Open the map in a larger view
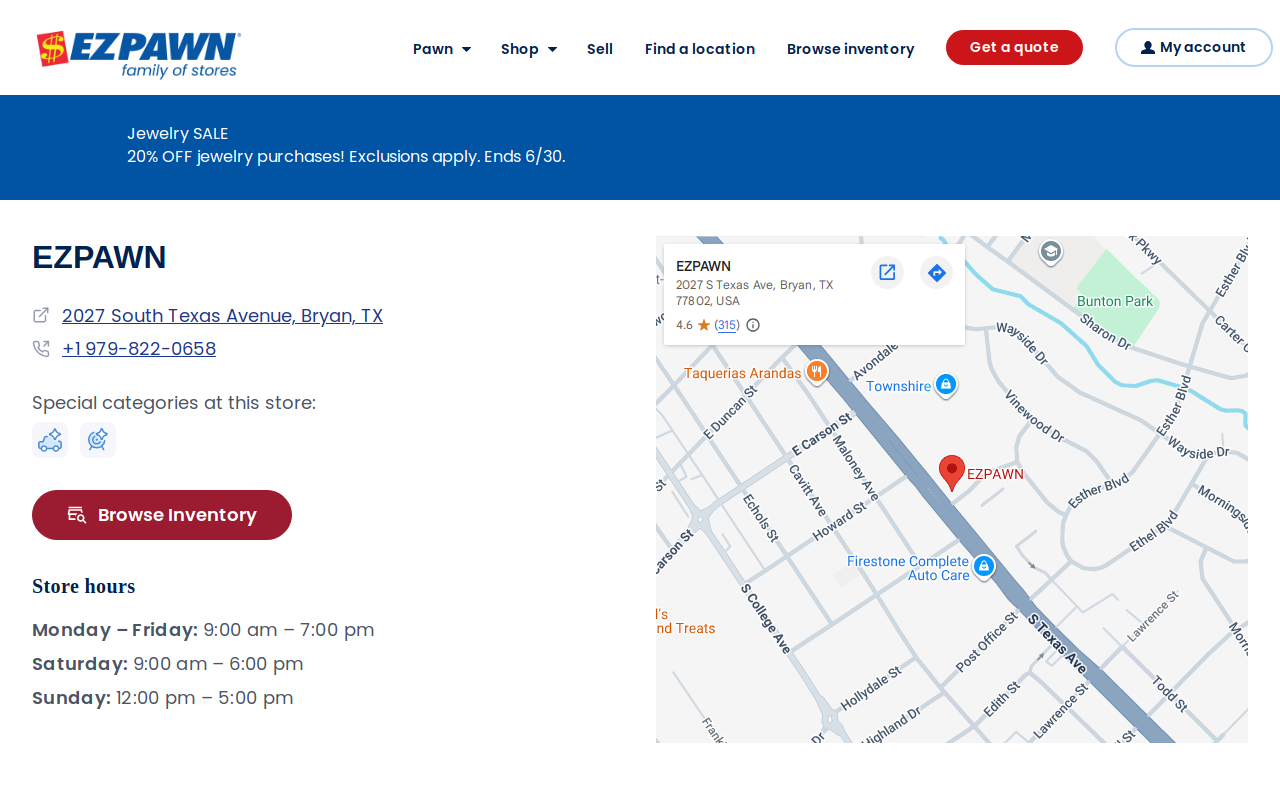 click(x=887, y=272)
